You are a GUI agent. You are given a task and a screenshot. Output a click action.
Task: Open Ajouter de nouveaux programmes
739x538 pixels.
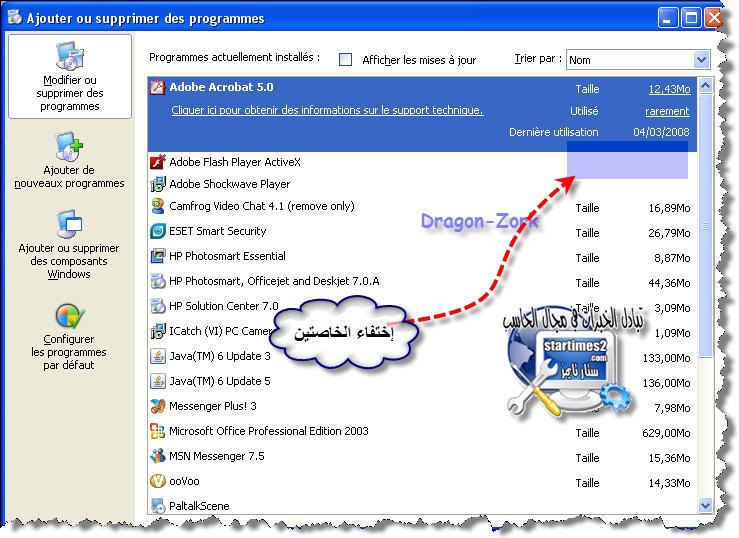pyautogui.click(x=69, y=160)
